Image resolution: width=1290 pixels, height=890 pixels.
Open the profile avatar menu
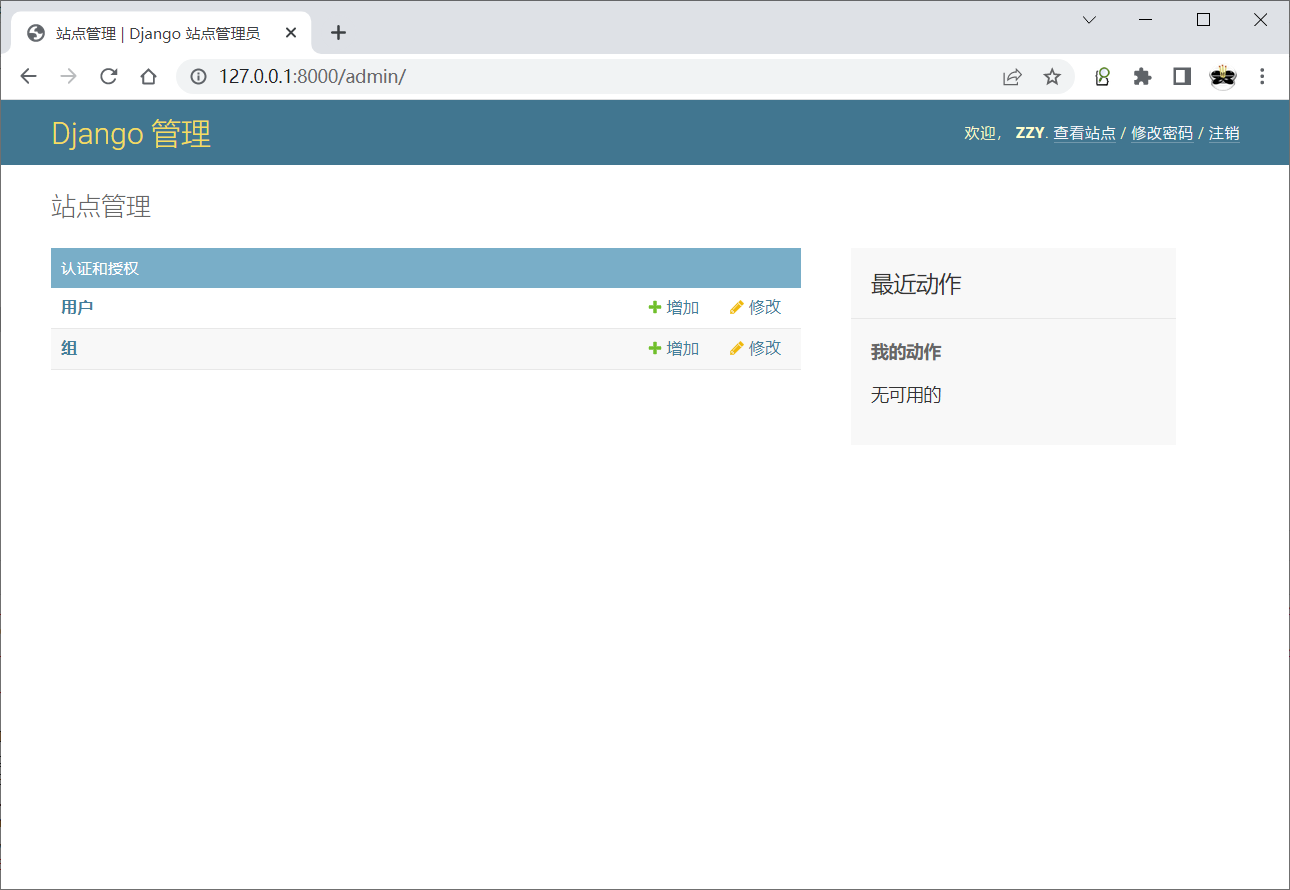pos(1222,77)
